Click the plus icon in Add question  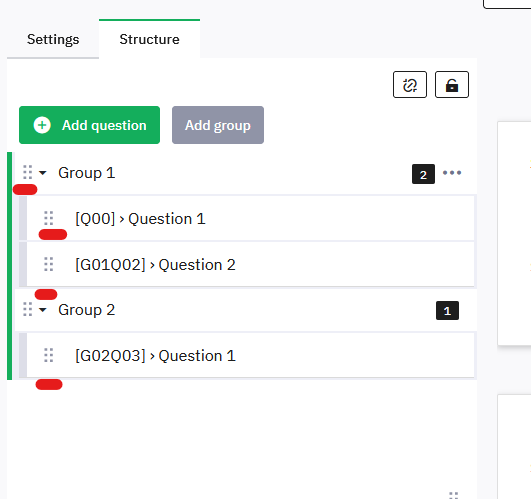42,125
